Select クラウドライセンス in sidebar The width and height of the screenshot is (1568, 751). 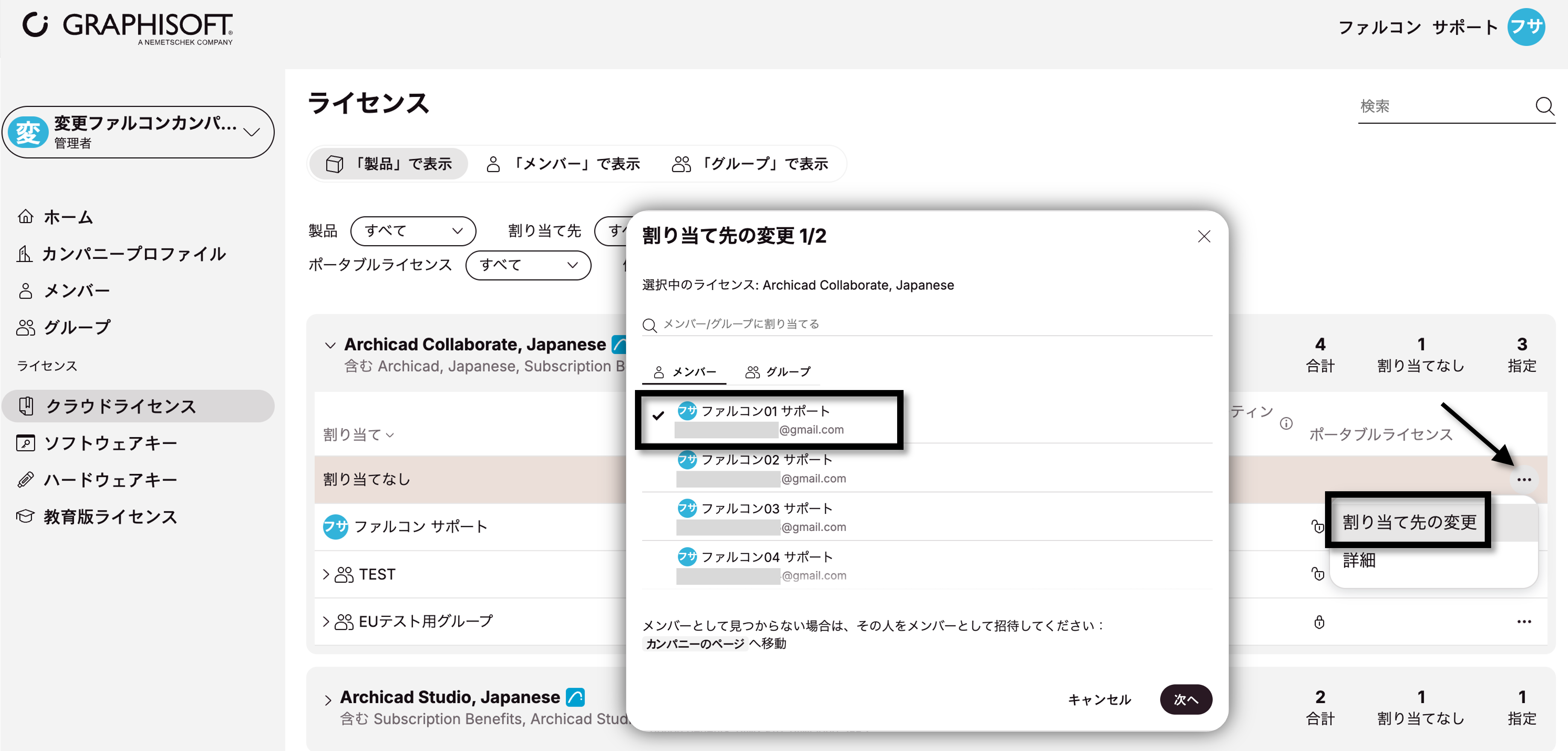point(138,406)
